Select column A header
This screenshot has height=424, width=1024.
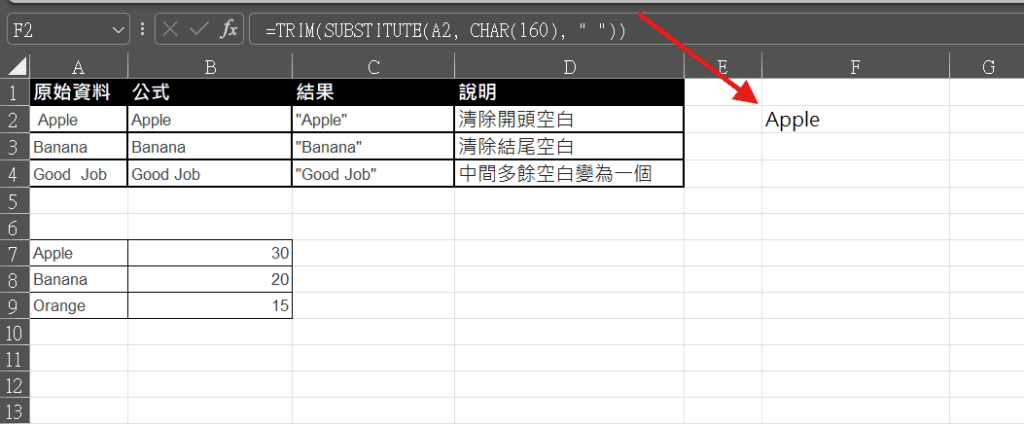[78, 67]
